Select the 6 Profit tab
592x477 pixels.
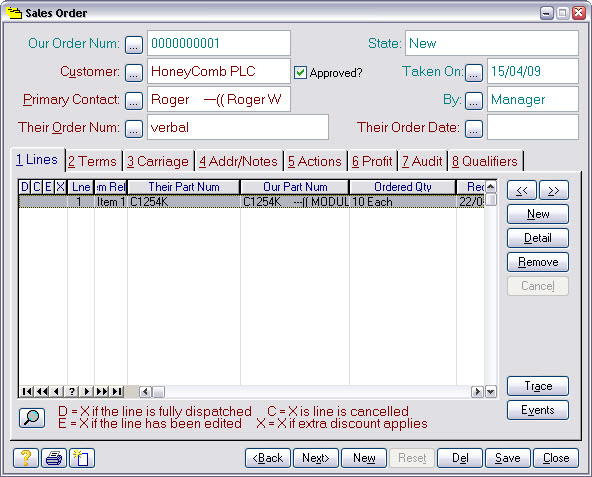(372, 161)
